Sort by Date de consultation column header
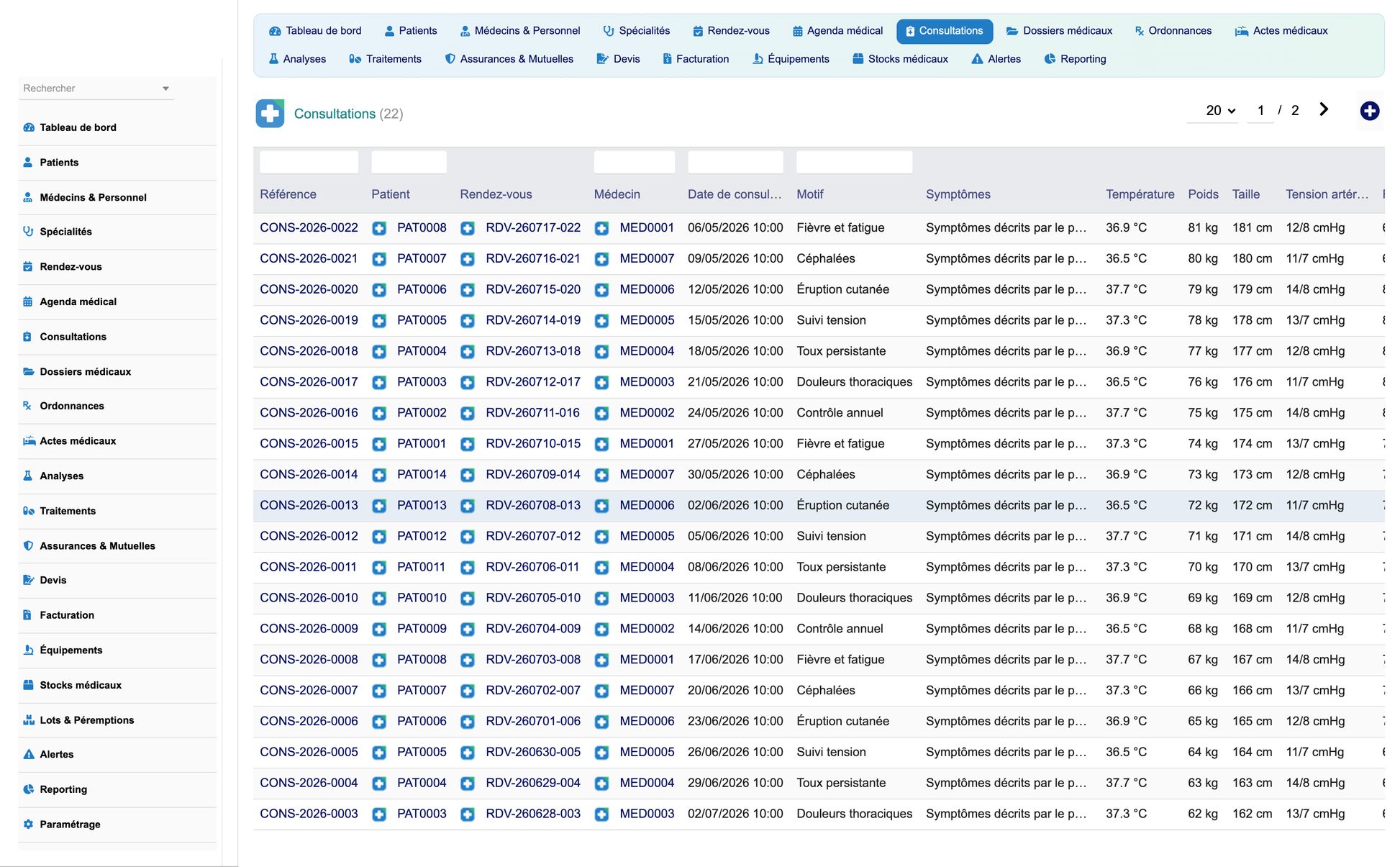Screen dimensions: 1400x867 pyautogui.click(x=735, y=194)
